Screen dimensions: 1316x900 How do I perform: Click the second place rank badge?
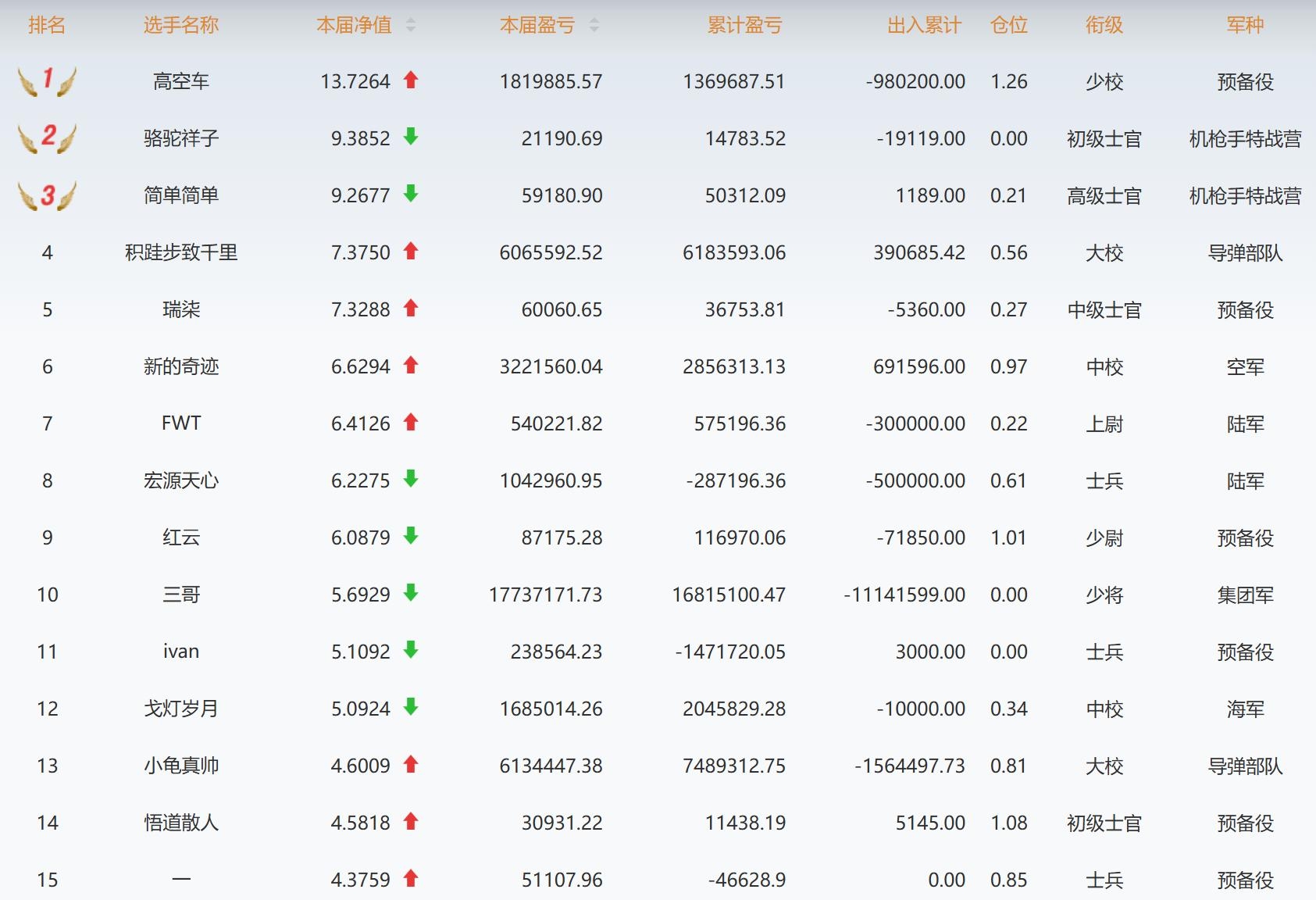tap(47, 137)
